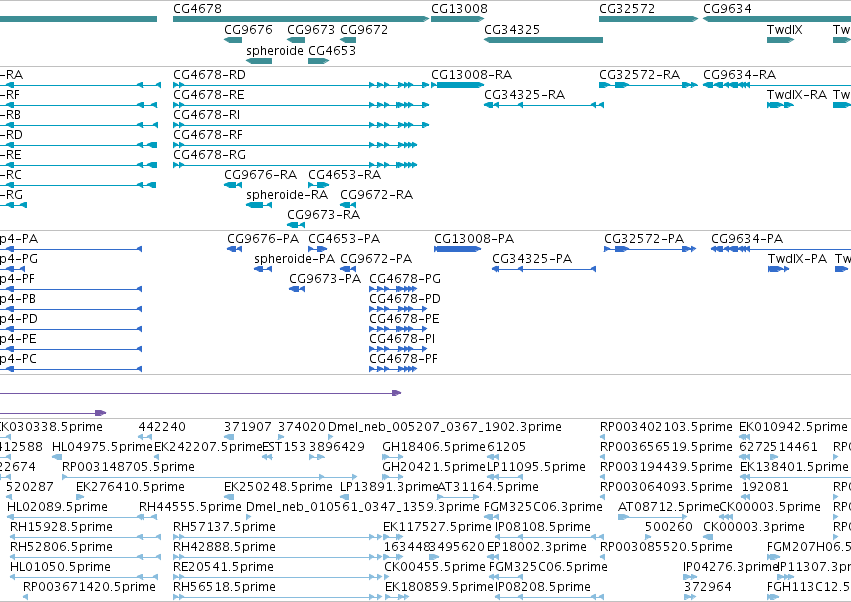Open transcript TwdlX-RA
Viewport: 851px width, 602px height.
click(x=797, y=94)
